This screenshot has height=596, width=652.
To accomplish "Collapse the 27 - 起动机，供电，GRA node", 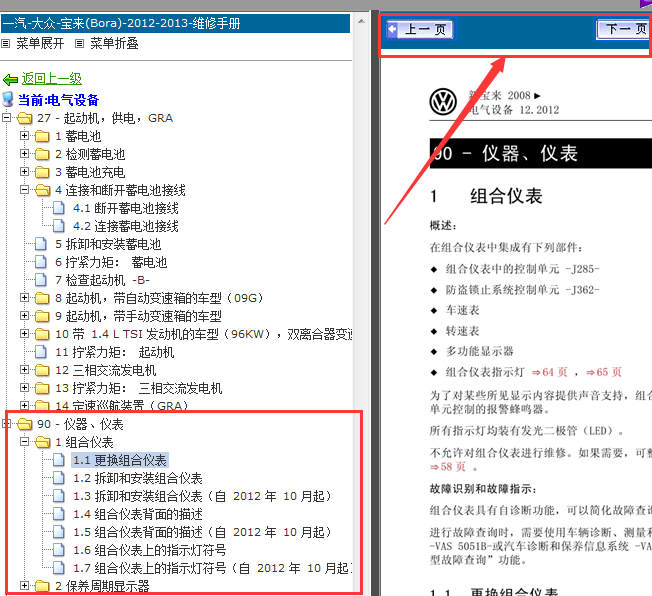I will [x=6, y=118].
